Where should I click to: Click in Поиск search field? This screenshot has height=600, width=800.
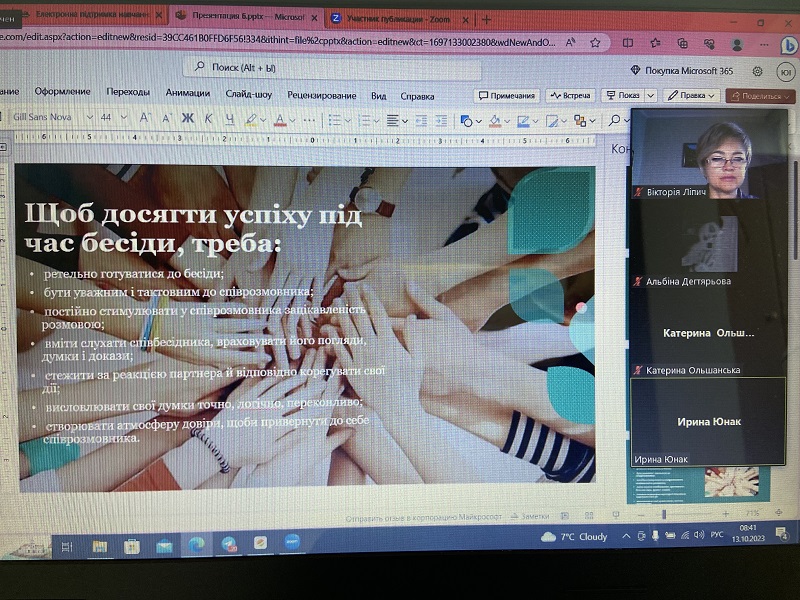point(332,68)
